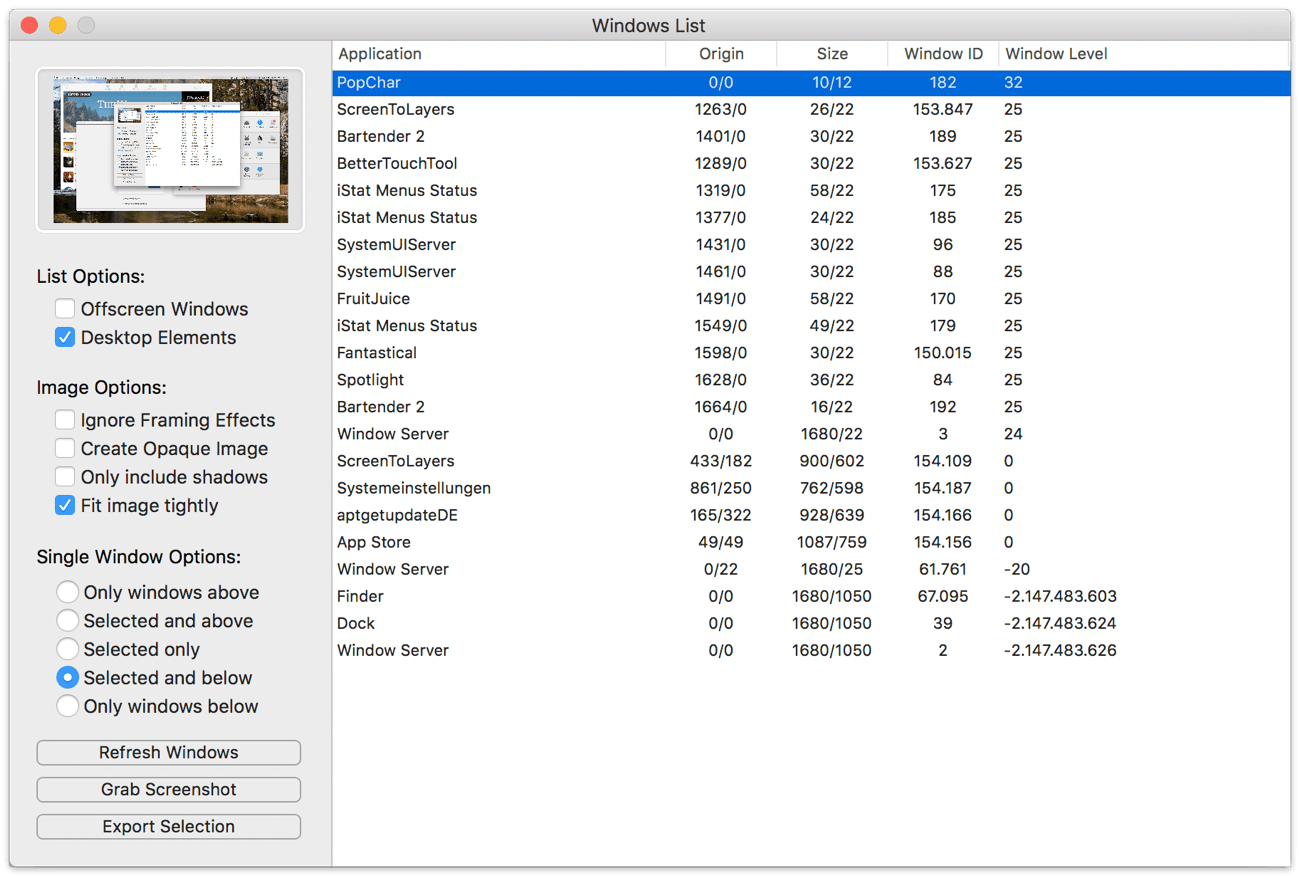Select iStat Menus Status row ID 185

pyautogui.click(x=811, y=217)
